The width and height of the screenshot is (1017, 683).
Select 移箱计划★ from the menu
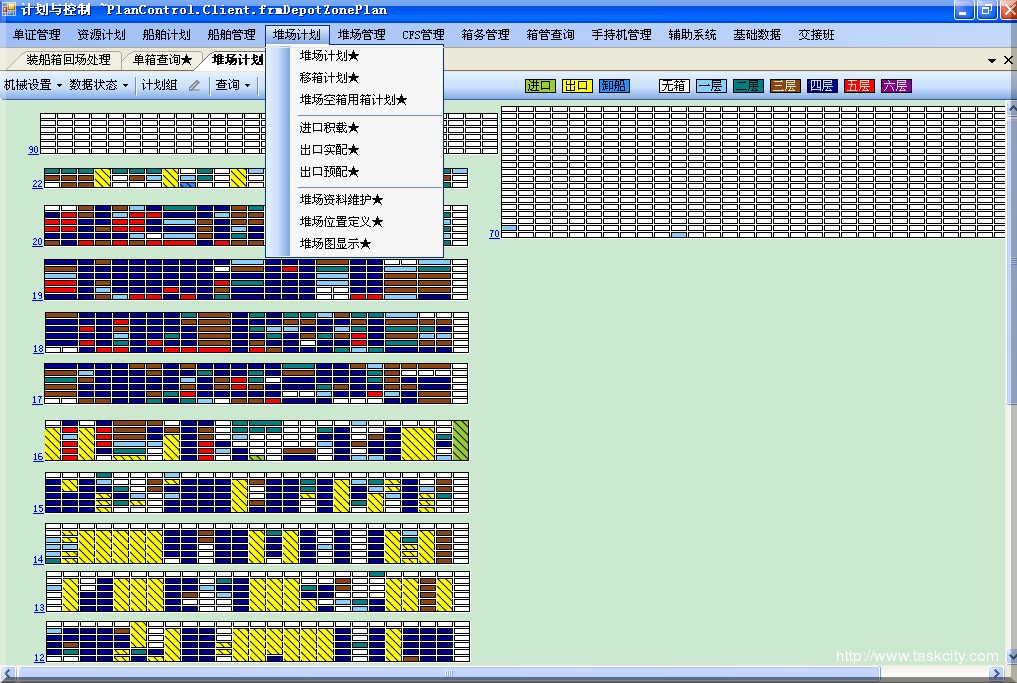coord(329,78)
